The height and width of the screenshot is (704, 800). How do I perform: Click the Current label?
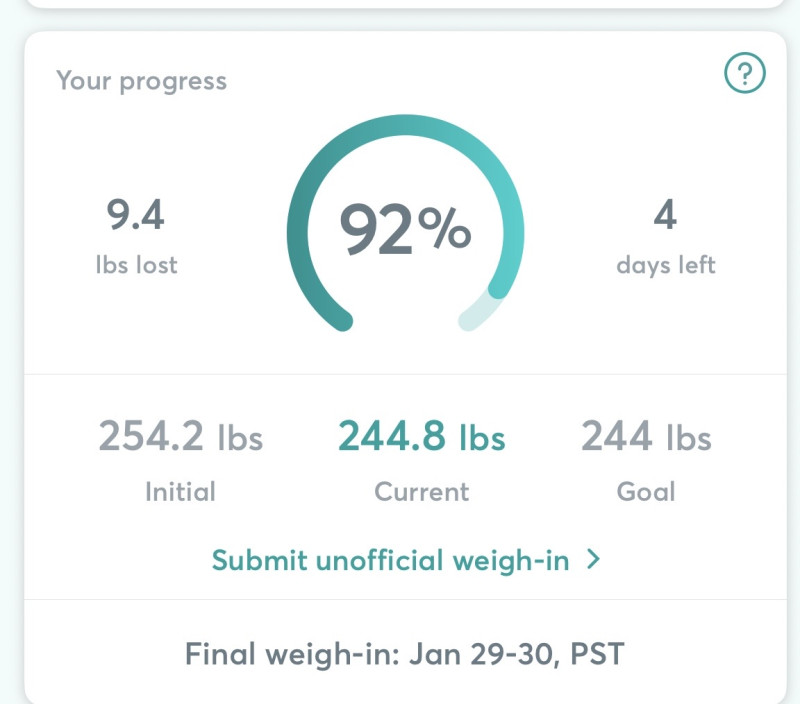point(421,491)
